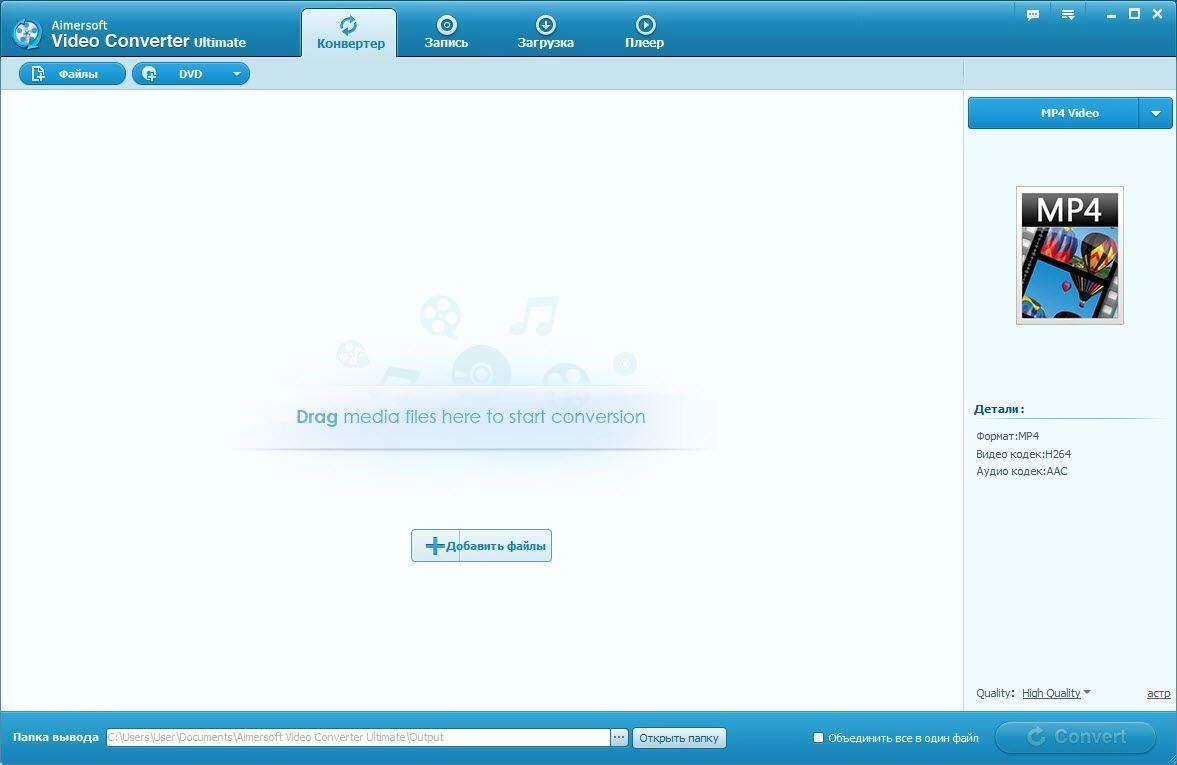Screen dimensions: 1177x765
Task: Click the Drag media files here text
Action: [x=471, y=417]
